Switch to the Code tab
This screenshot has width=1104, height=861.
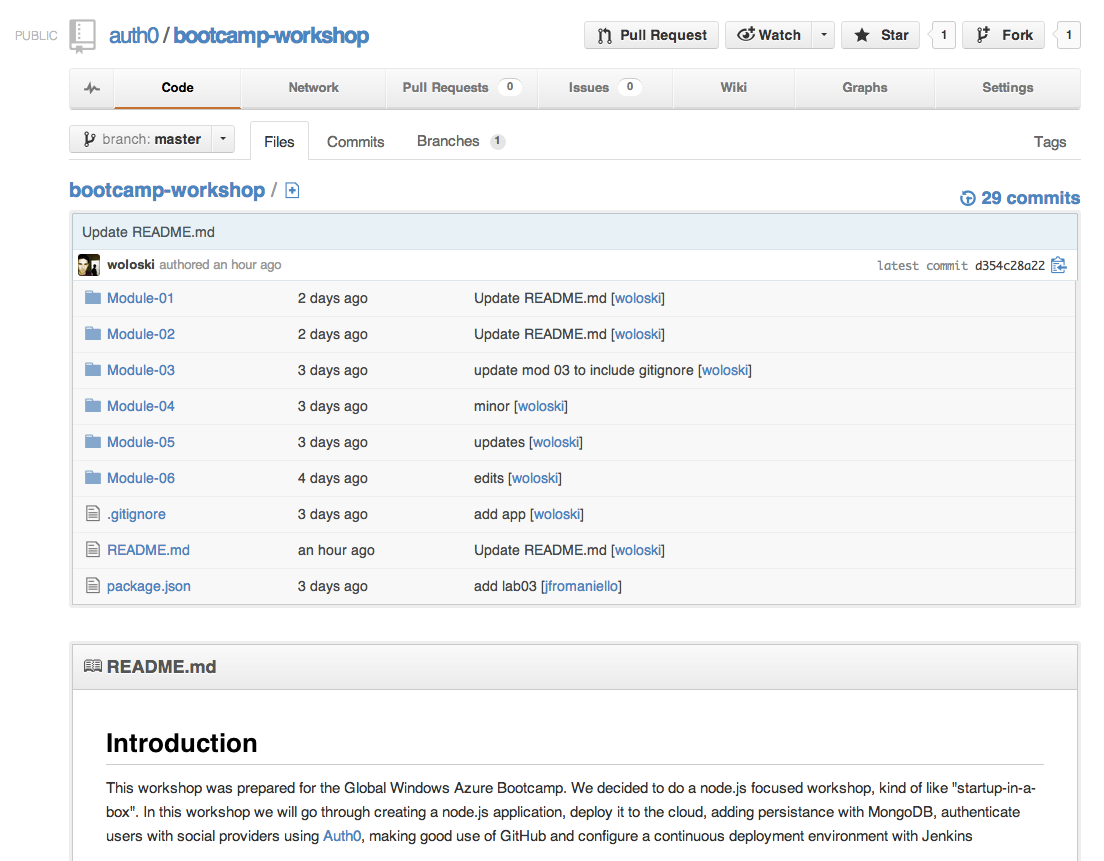coord(177,88)
